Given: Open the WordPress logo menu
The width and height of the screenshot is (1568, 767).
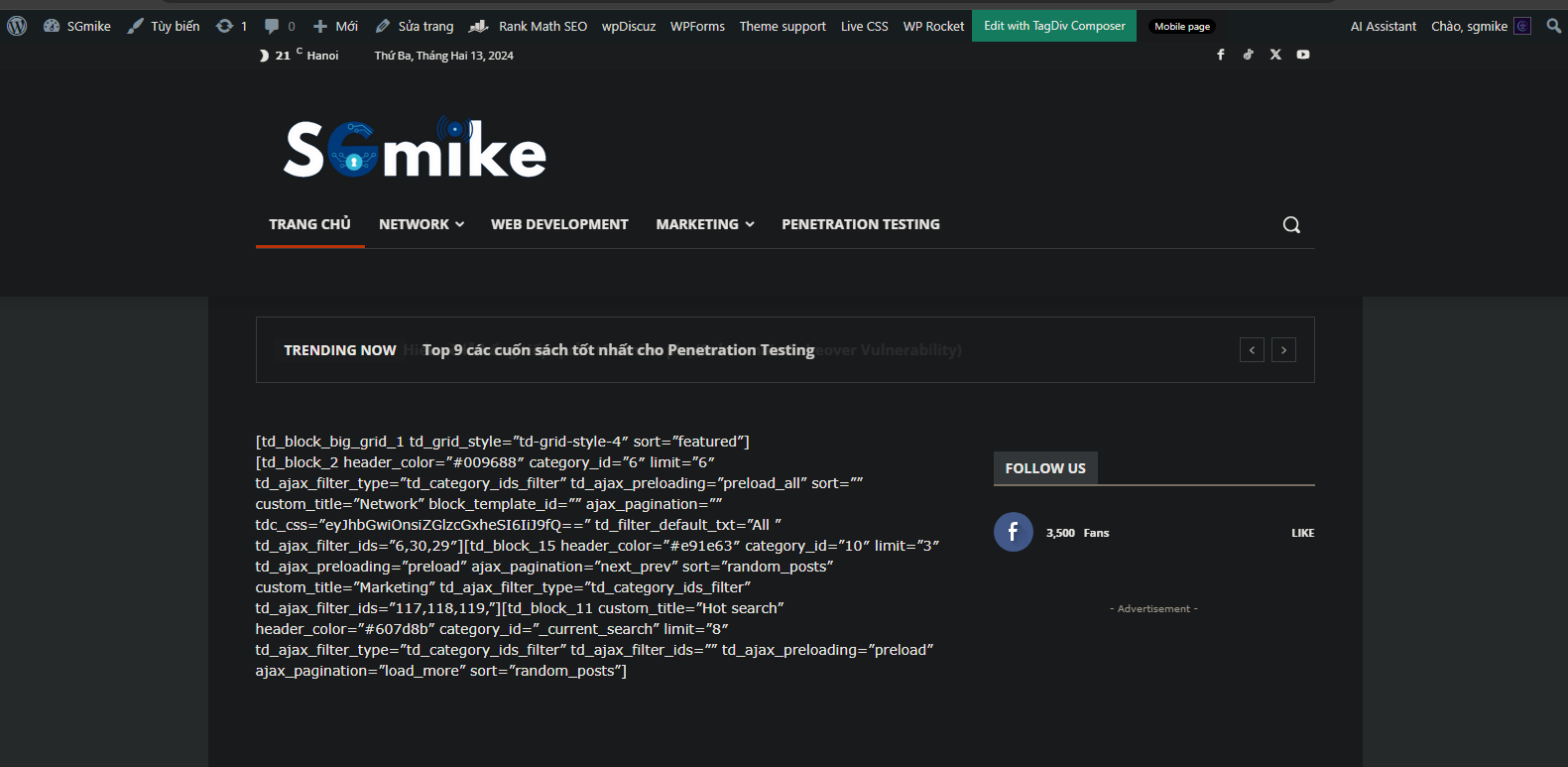Looking at the screenshot, I should pyautogui.click(x=17, y=26).
